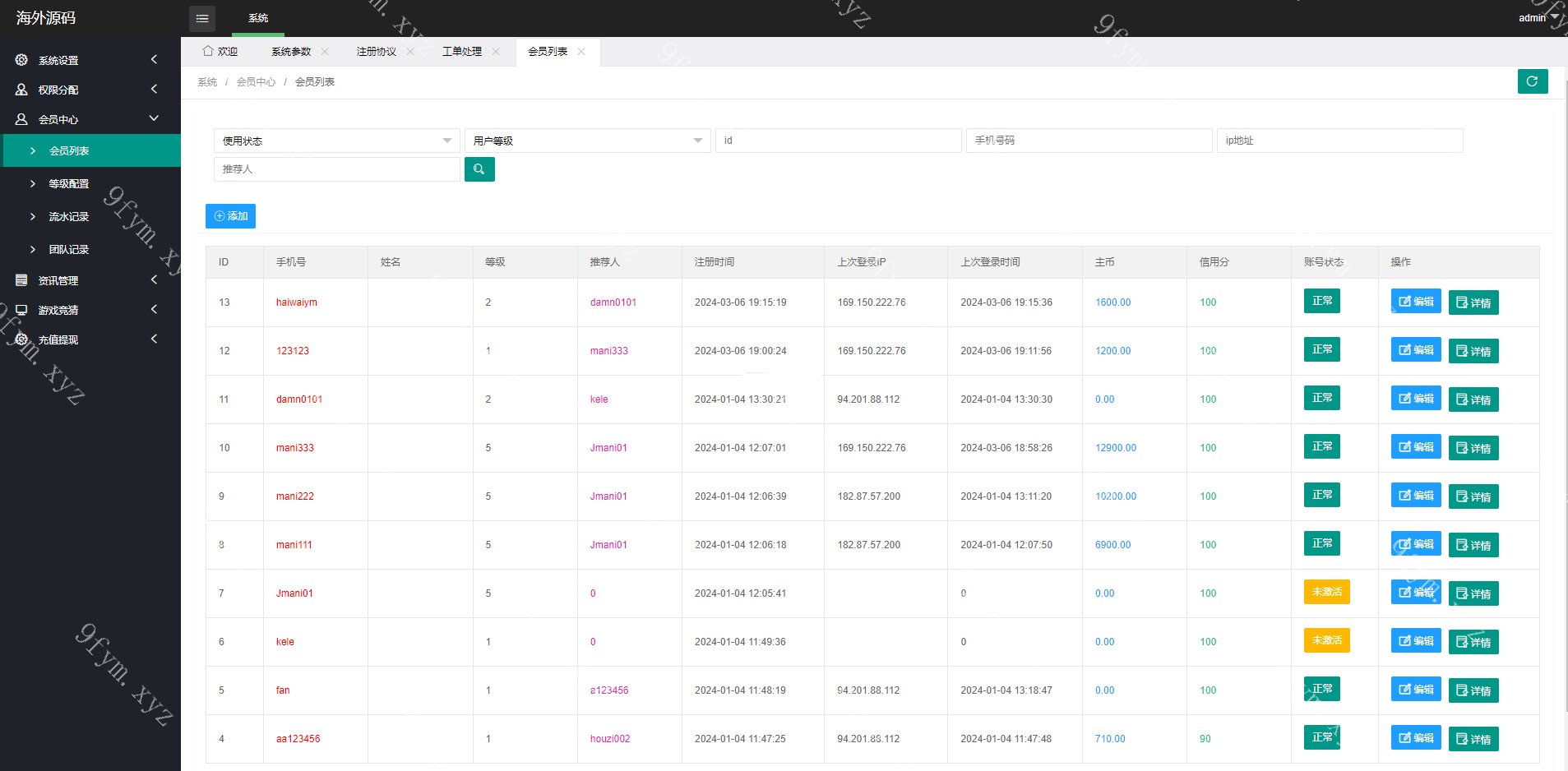Open the admin user dropdown

point(1538,17)
